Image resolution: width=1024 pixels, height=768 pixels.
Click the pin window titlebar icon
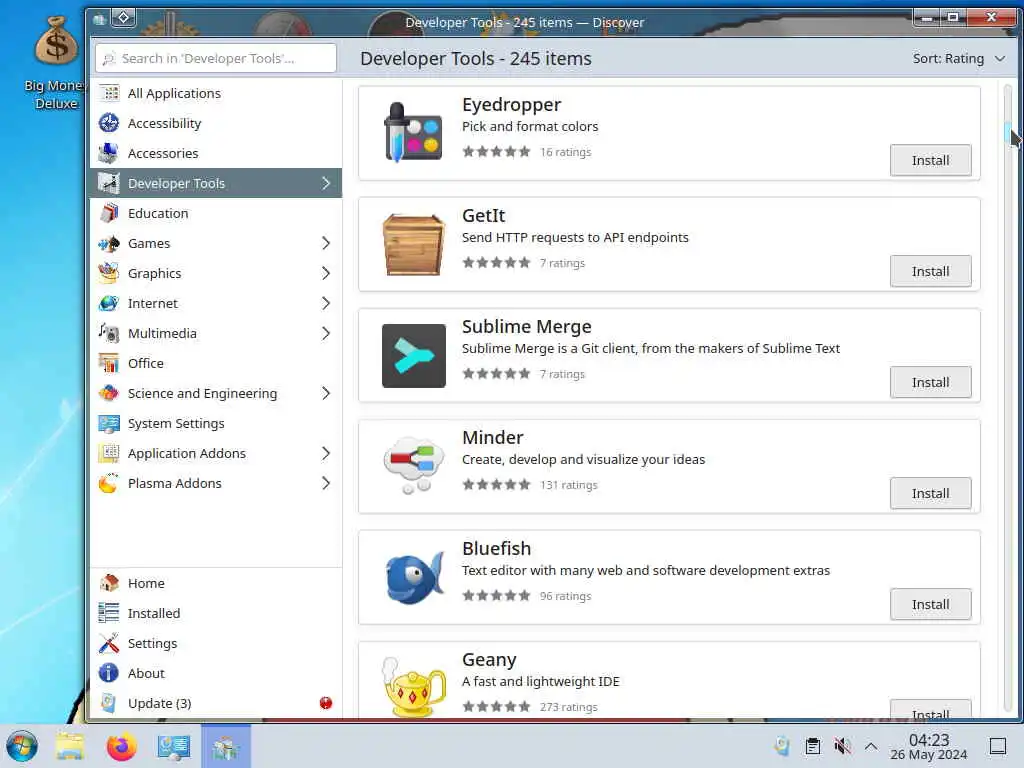123,18
